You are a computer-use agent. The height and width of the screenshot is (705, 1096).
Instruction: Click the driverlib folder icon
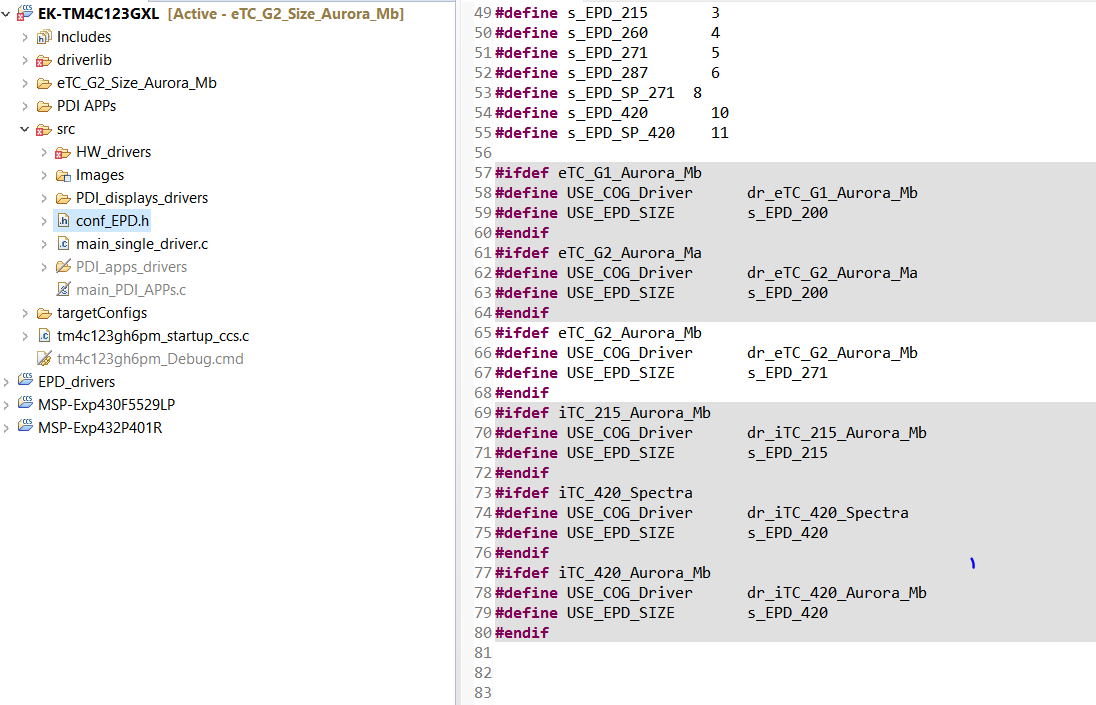44,60
